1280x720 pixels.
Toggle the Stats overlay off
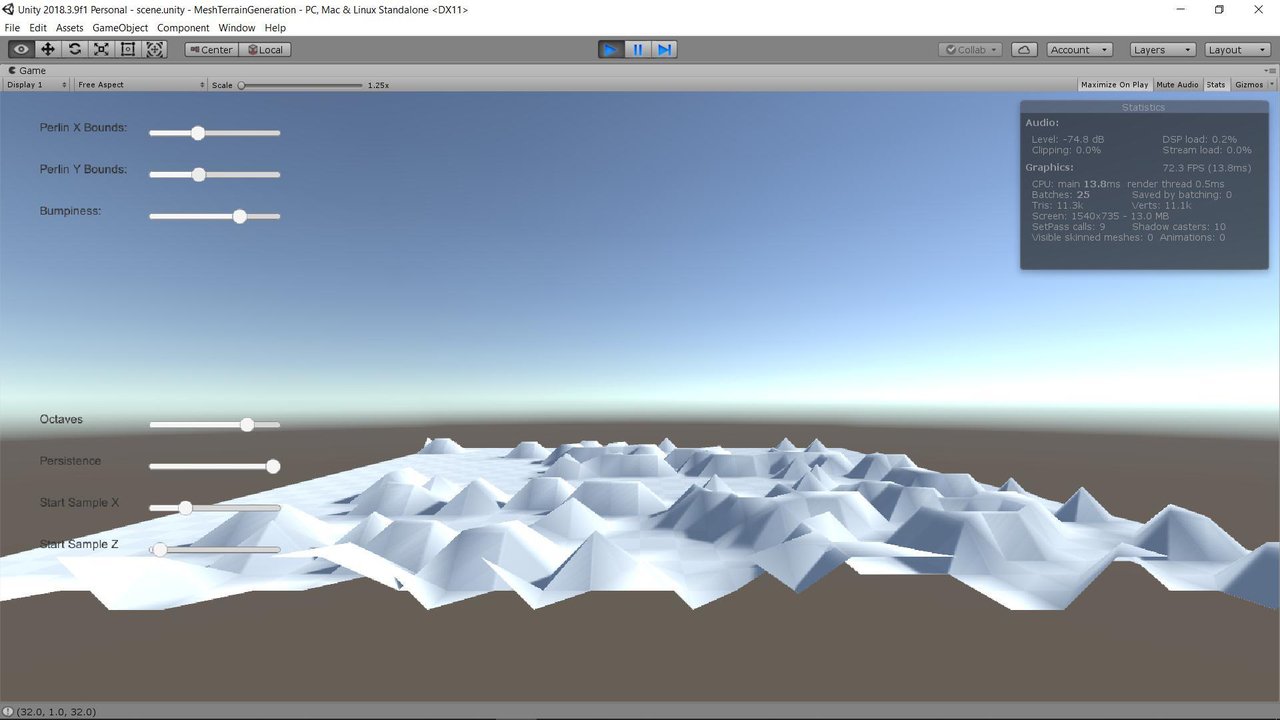pos(1216,84)
